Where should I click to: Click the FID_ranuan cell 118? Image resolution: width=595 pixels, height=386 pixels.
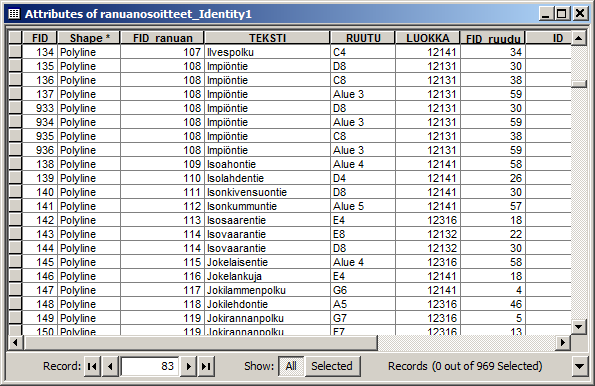(x=162, y=304)
